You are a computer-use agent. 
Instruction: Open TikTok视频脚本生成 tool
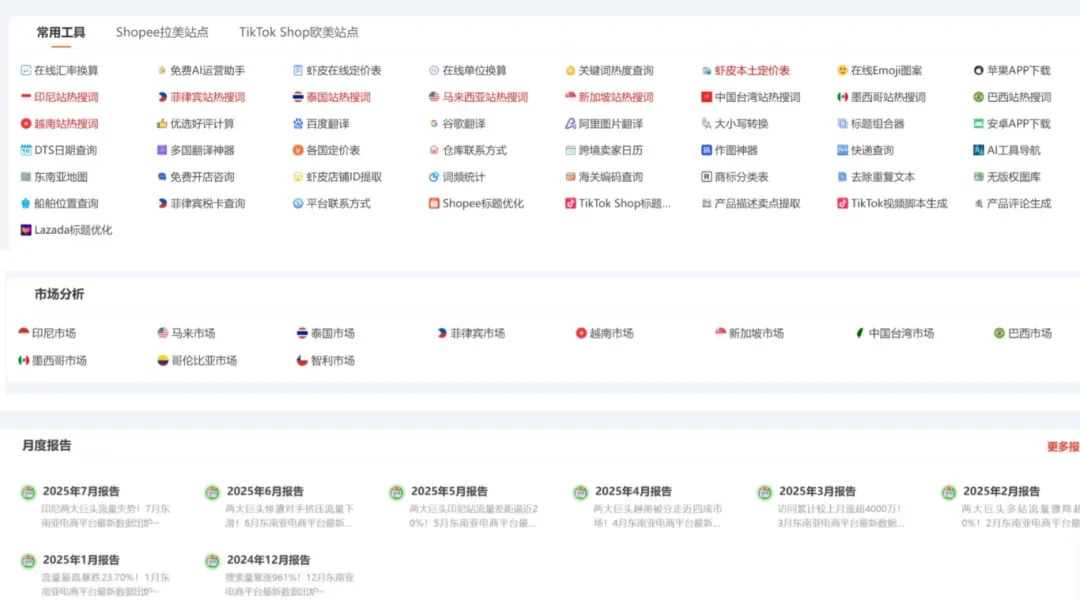899,204
